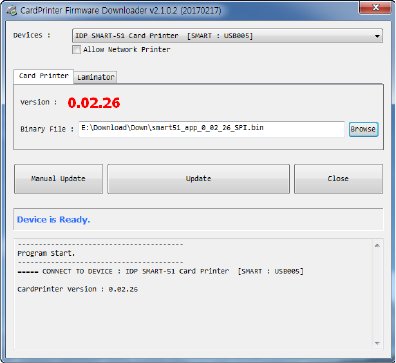The image size is (396, 363).
Task: Click the Close button beside Update
Action: coord(338,179)
